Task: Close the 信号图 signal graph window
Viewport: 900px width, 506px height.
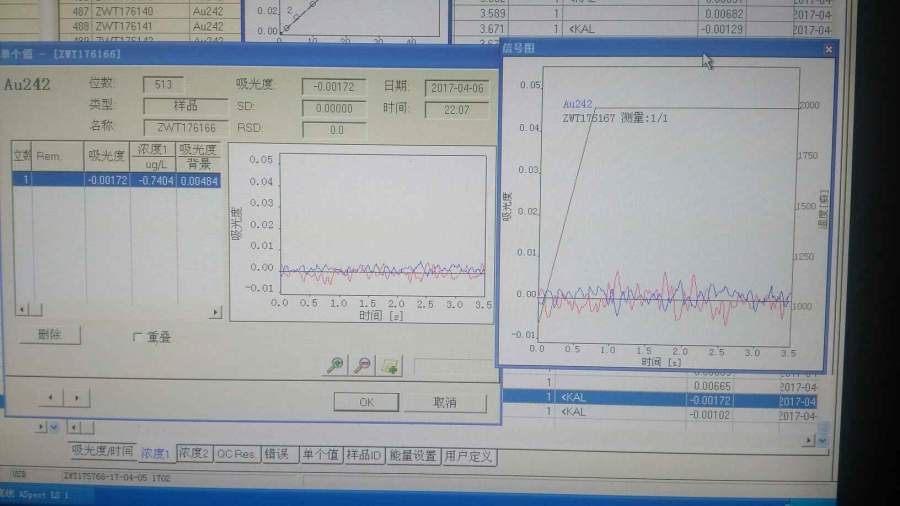Action: 828,49
